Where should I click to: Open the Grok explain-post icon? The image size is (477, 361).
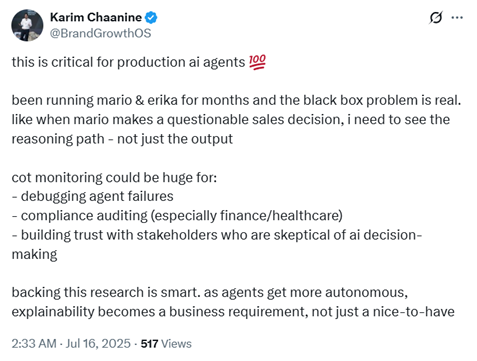(x=436, y=17)
